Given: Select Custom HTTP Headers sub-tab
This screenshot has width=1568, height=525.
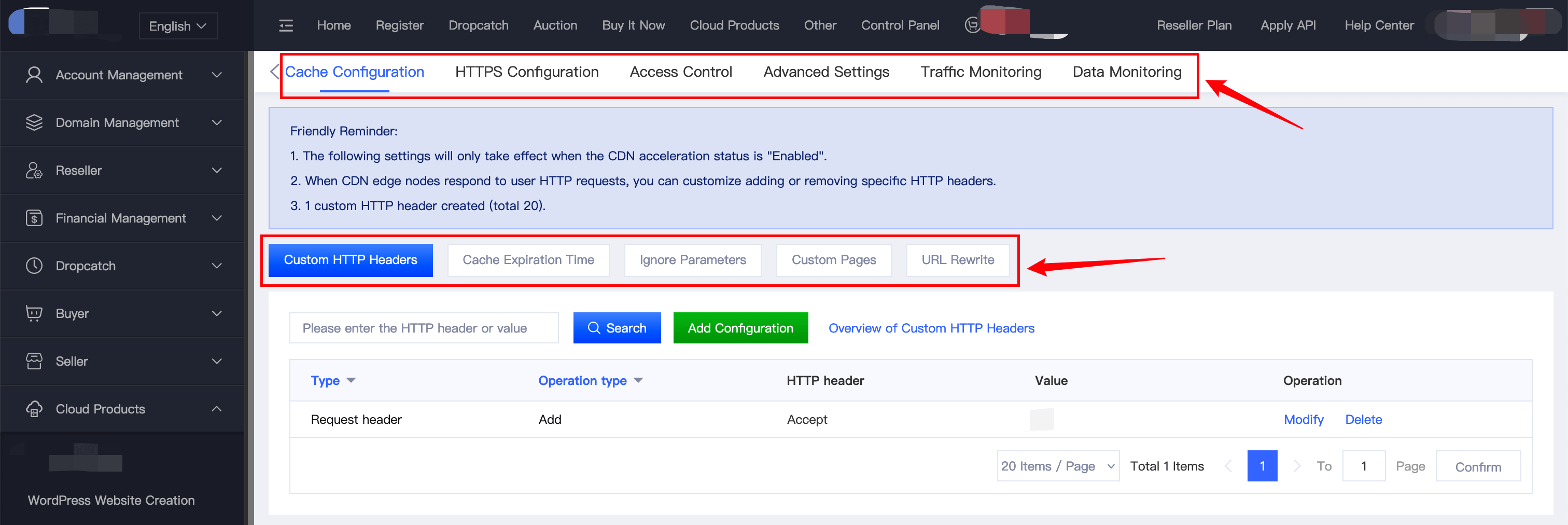Looking at the screenshot, I should click(351, 260).
